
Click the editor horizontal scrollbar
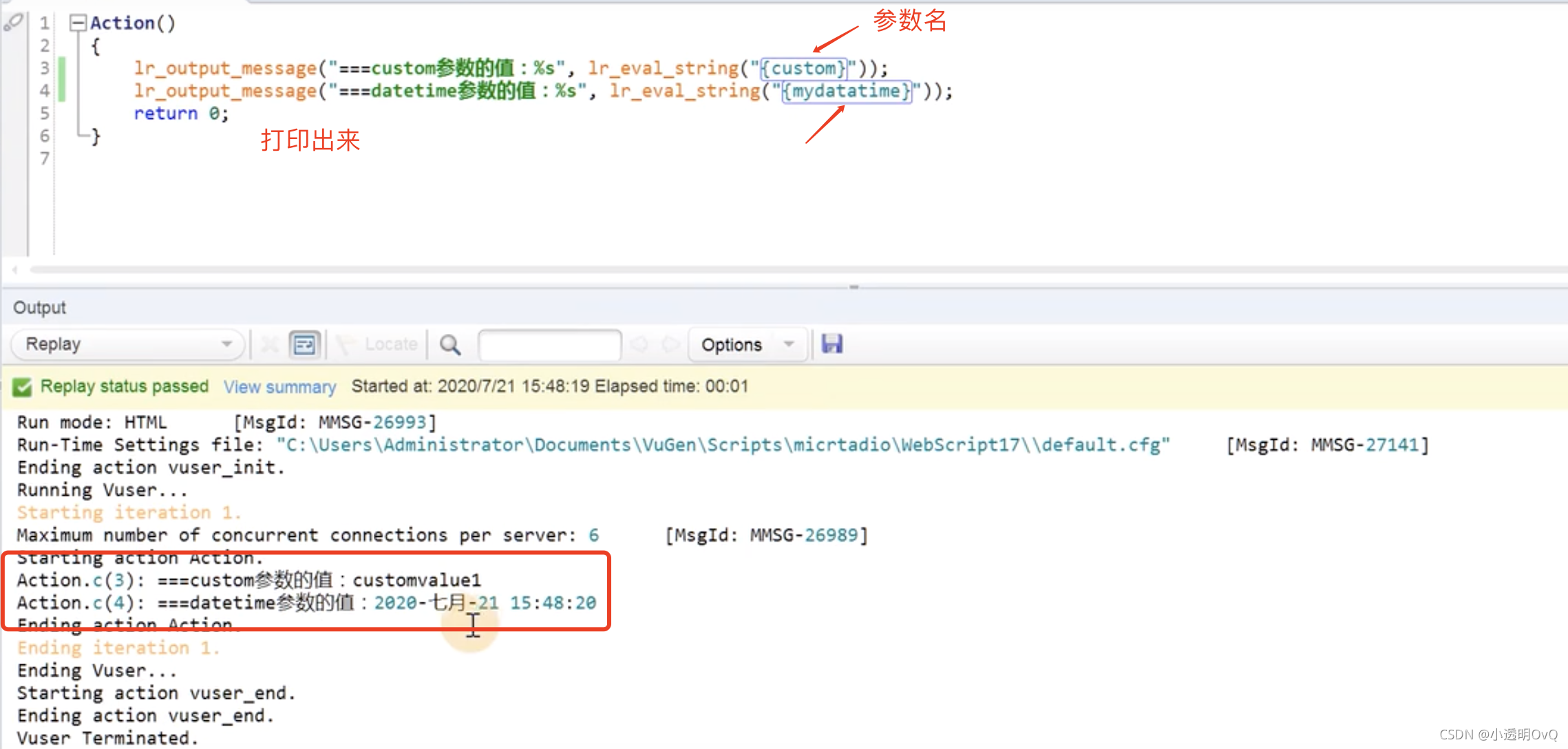[757, 270]
